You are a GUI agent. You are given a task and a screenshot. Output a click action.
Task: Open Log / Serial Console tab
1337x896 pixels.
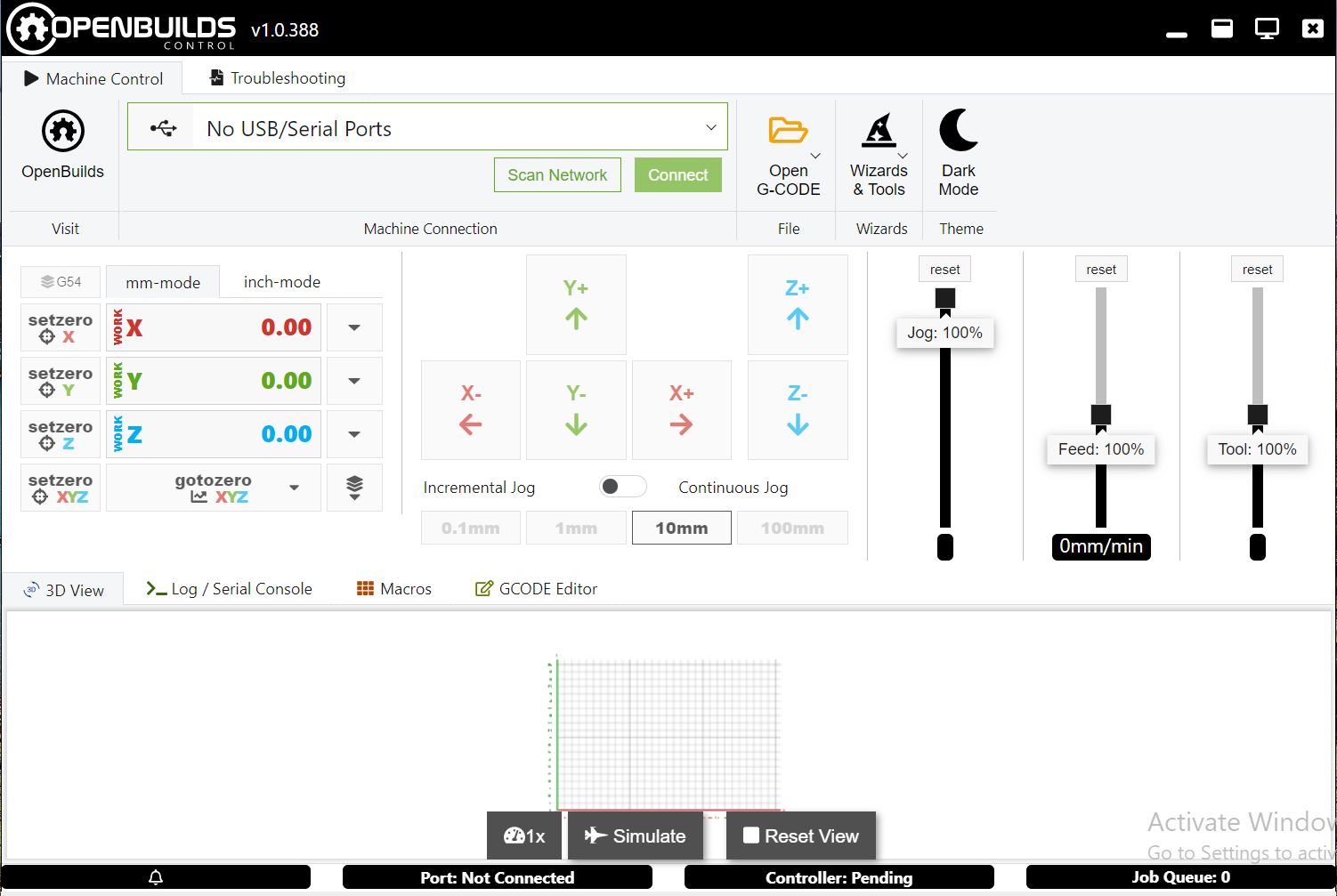[x=230, y=589]
